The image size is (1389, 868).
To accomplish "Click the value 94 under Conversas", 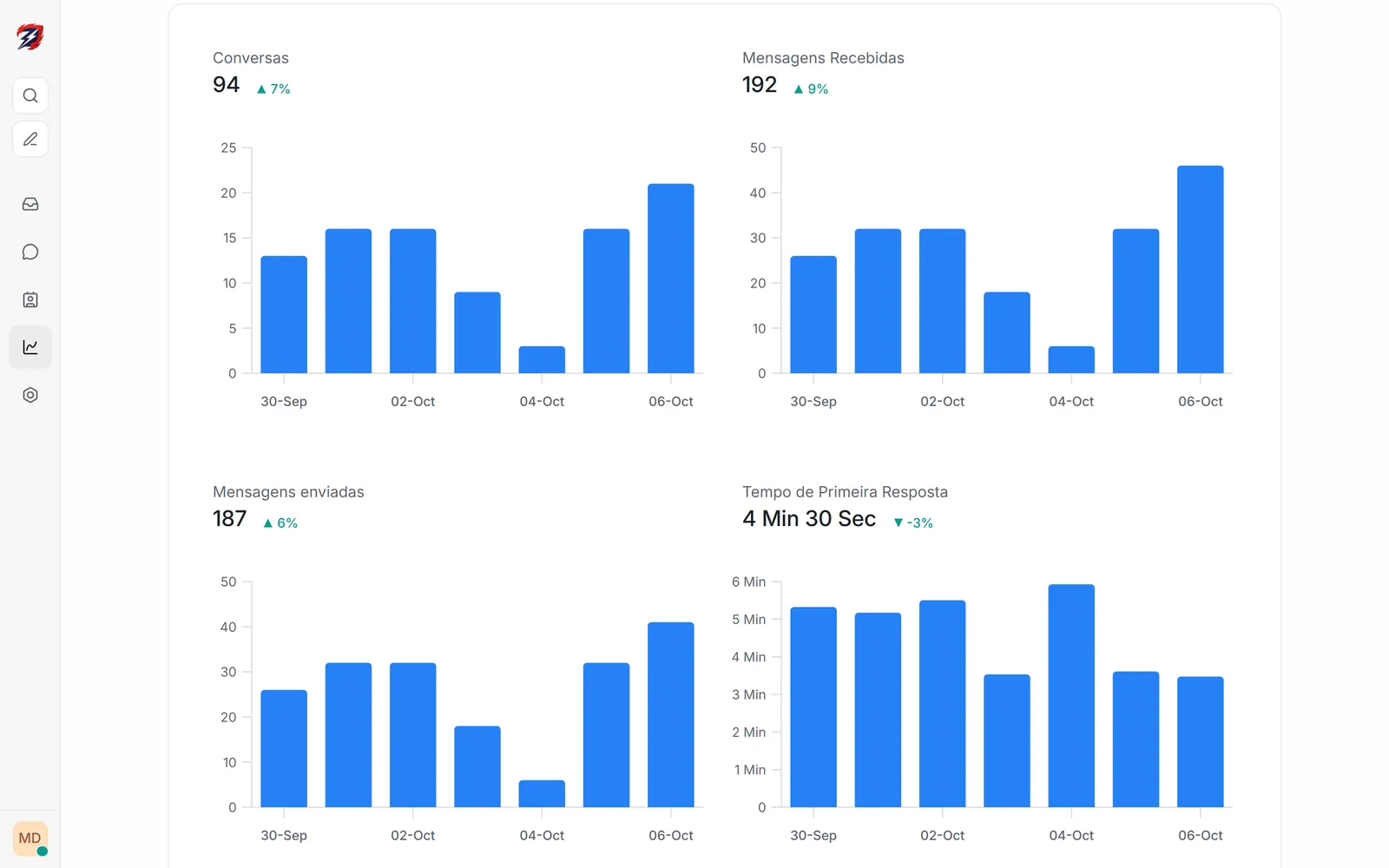I will (x=226, y=85).
